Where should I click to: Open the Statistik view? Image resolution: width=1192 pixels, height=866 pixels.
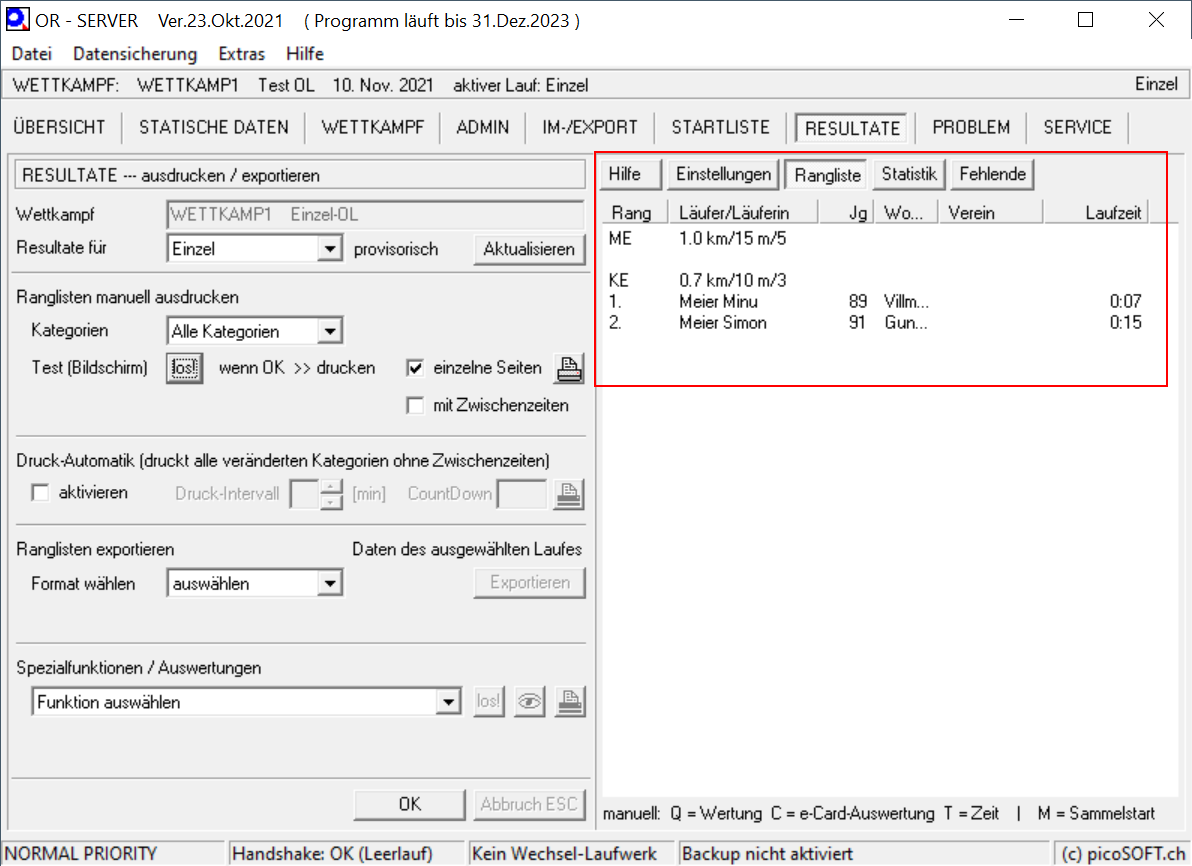909,174
